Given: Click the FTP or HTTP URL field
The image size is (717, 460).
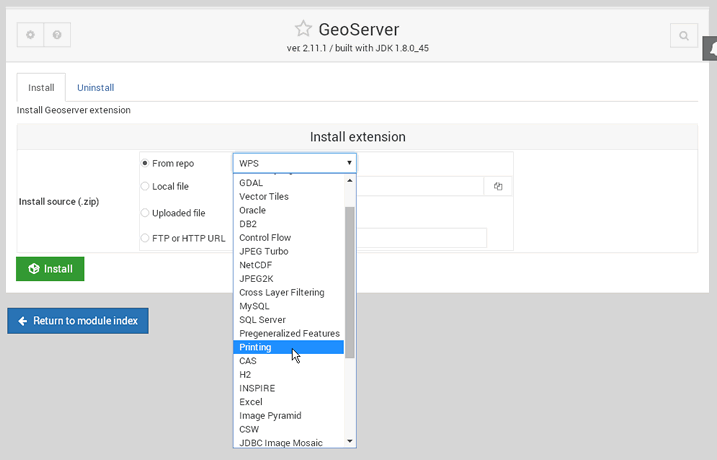Looking at the screenshot, I should 422,238.
